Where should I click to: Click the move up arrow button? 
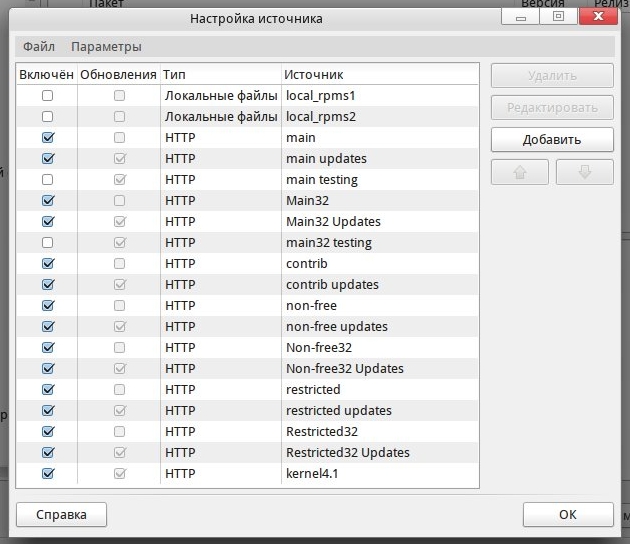pos(519,171)
